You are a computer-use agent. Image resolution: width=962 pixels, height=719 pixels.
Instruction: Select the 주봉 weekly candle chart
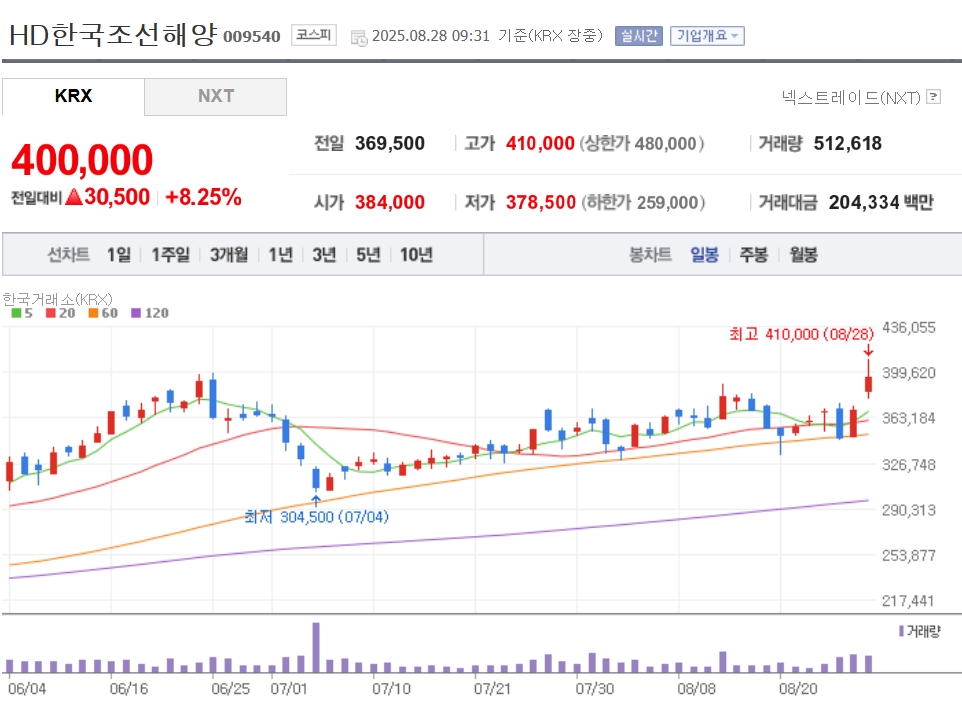click(753, 254)
